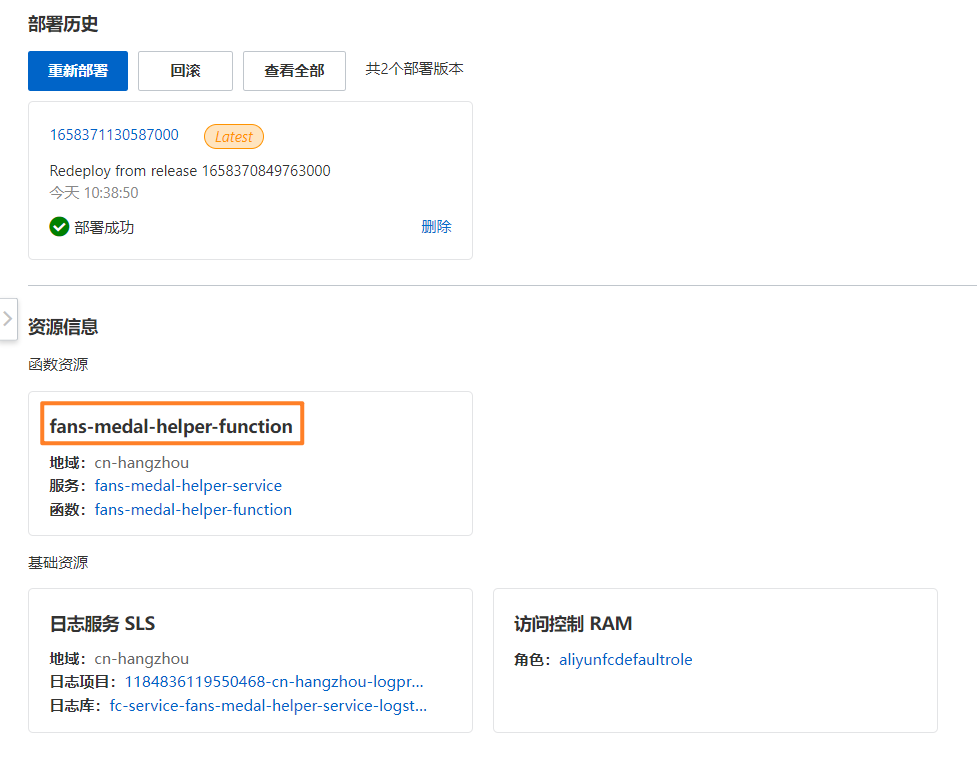This screenshot has width=977, height=773.
Task: Click the Redeploy from release description text
Action: click(x=190, y=171)
